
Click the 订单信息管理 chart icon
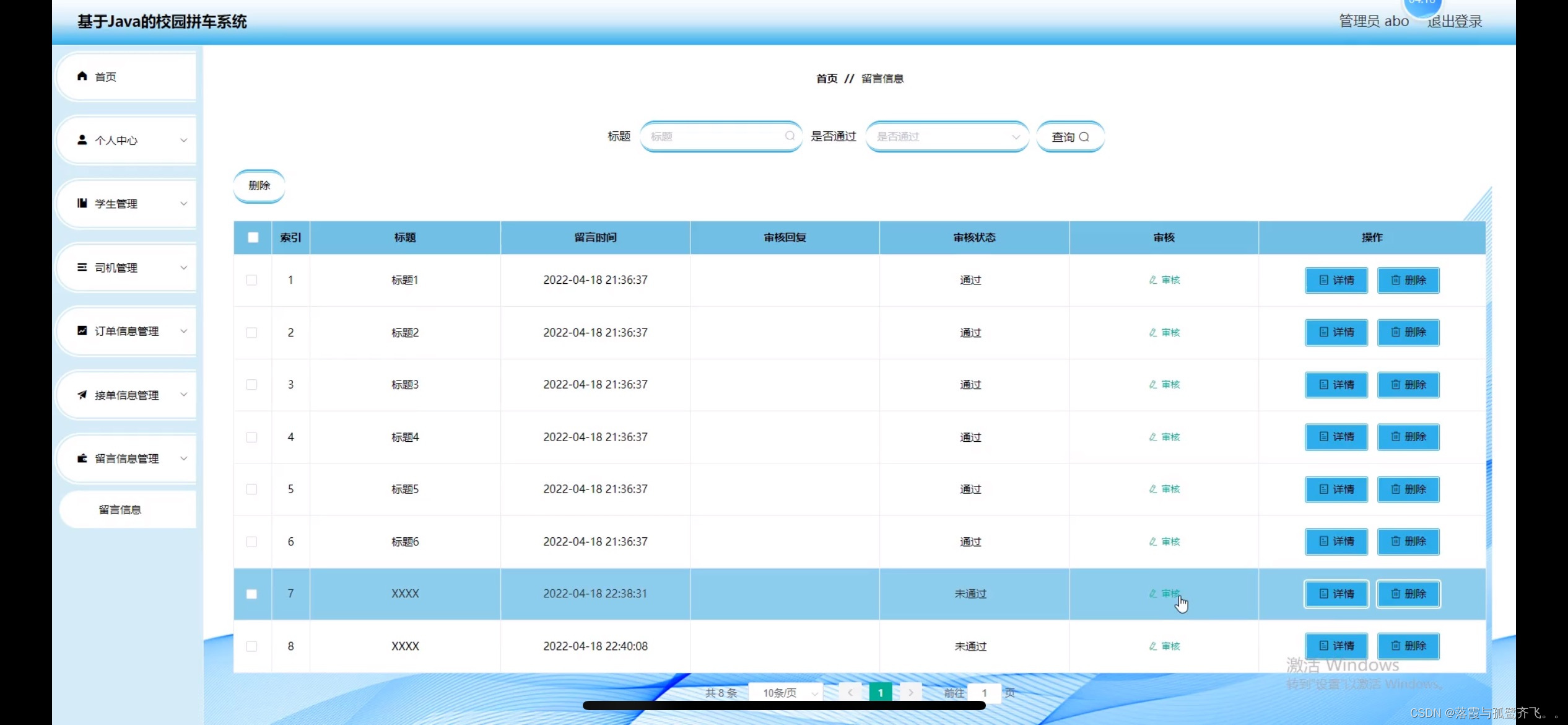(x=82, y=331)
